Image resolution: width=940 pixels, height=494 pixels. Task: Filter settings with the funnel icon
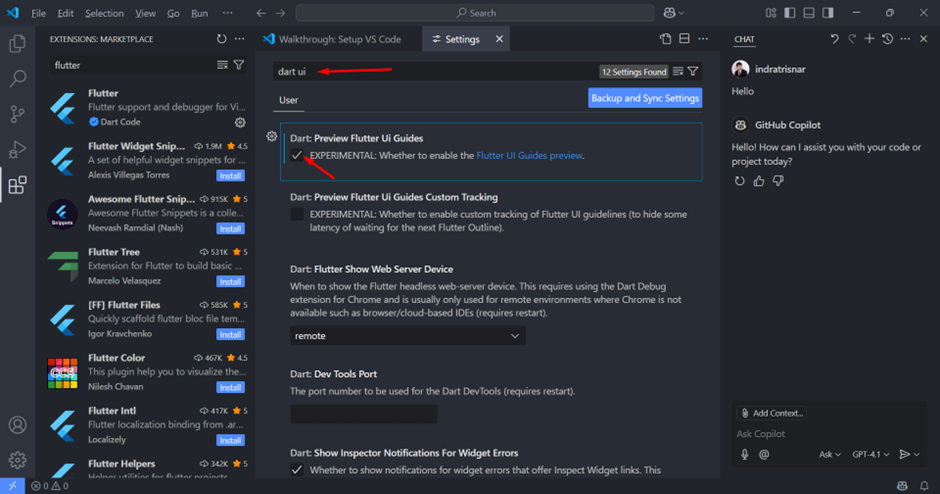point(693,71)
